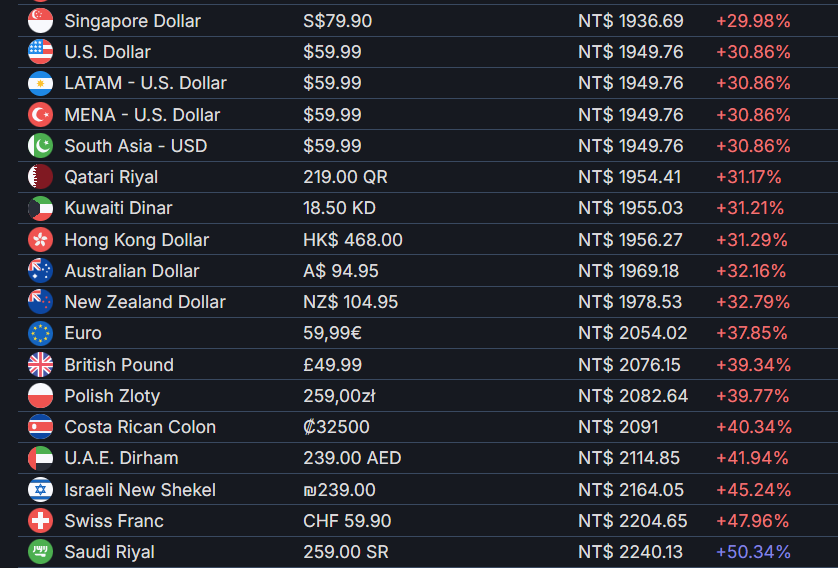Open the Polish Zloty currency name
Image resolution: width=838 pixels, height=568 pixels.
tap(112, 396)
